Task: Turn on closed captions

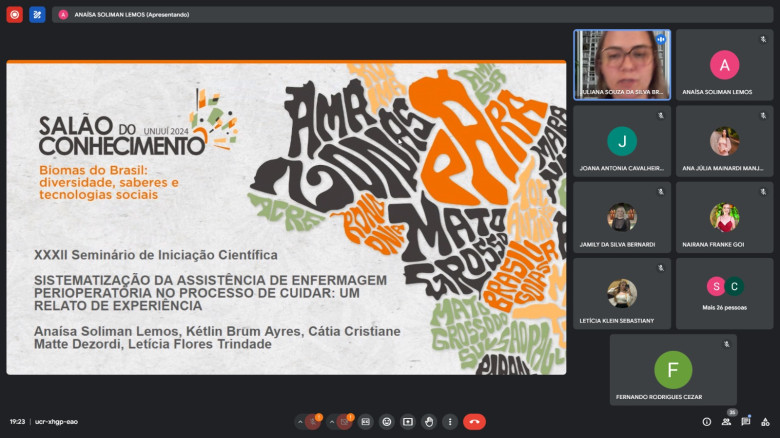Action: 366,422
